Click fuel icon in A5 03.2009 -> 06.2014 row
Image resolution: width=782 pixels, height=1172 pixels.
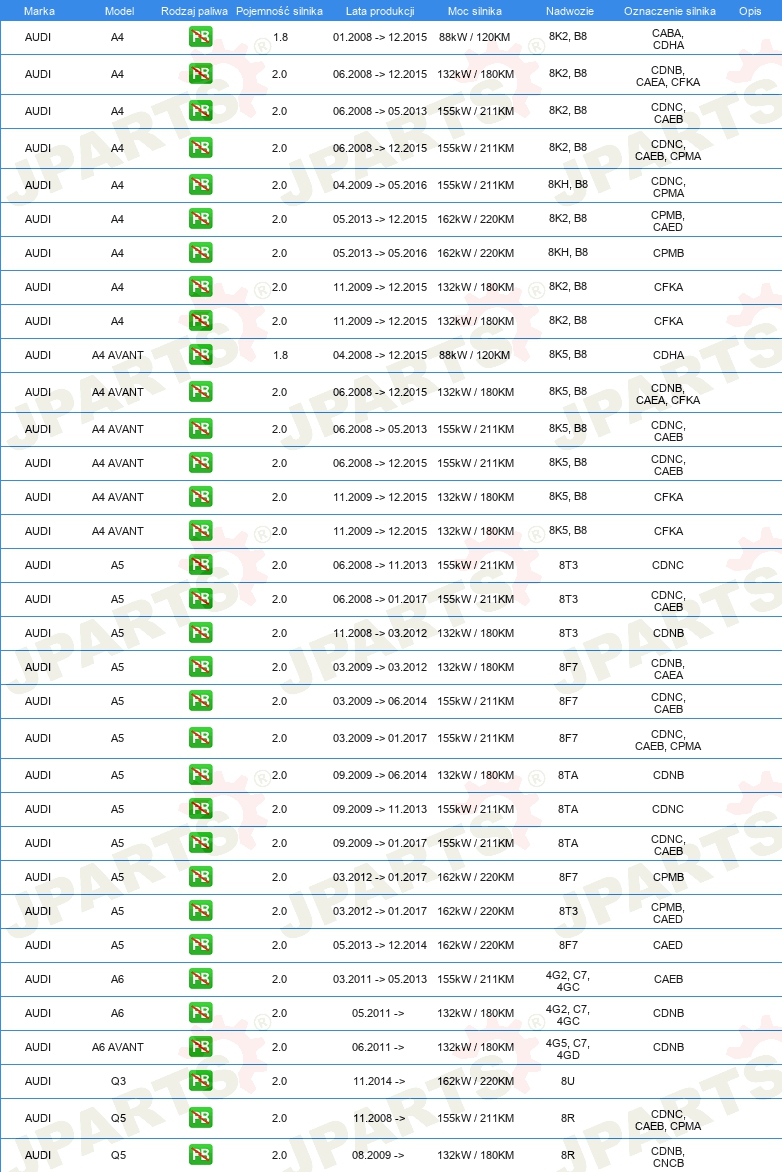pyautogui.click(x=200, y=701)
